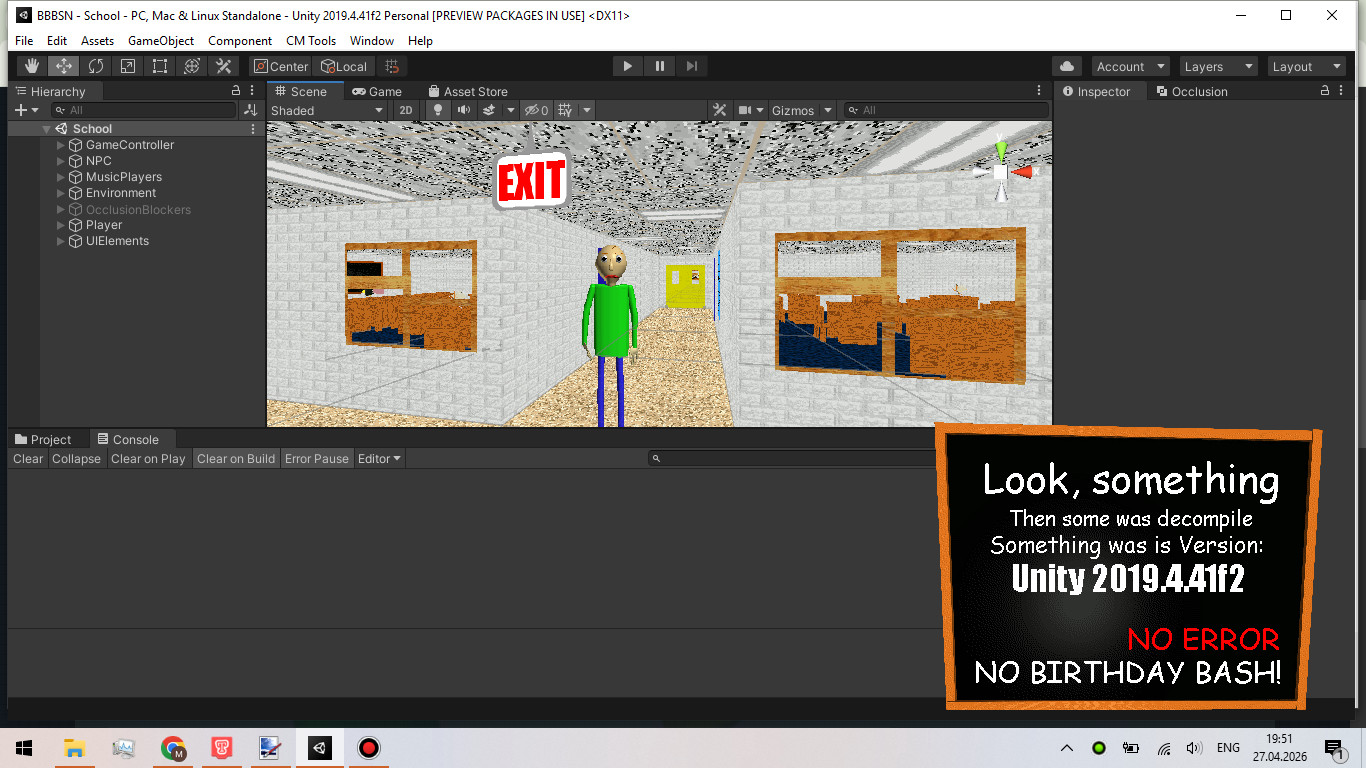Open the GameObject menu

161,41
